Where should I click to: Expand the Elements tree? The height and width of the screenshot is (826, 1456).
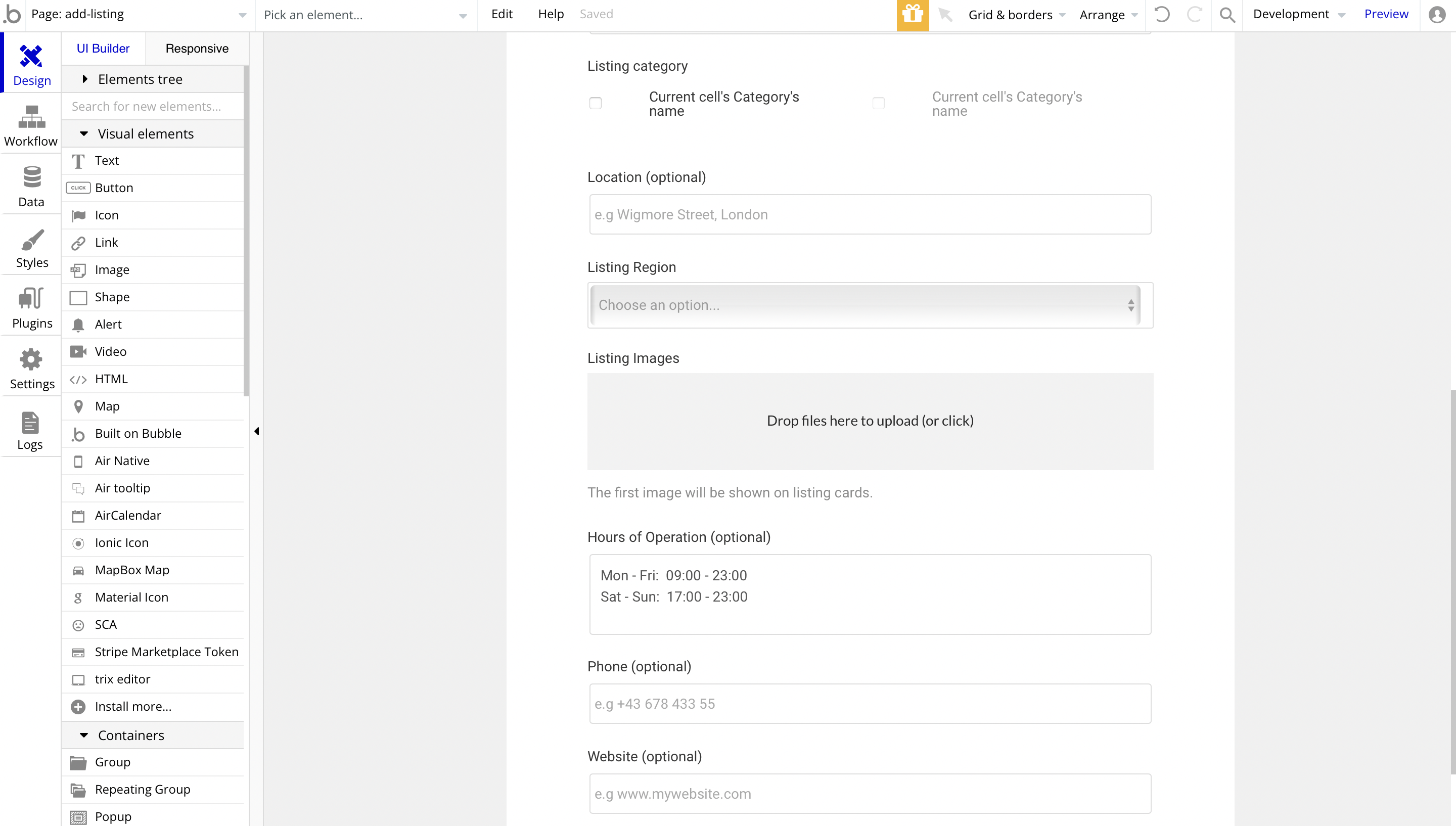pos(84,79)
